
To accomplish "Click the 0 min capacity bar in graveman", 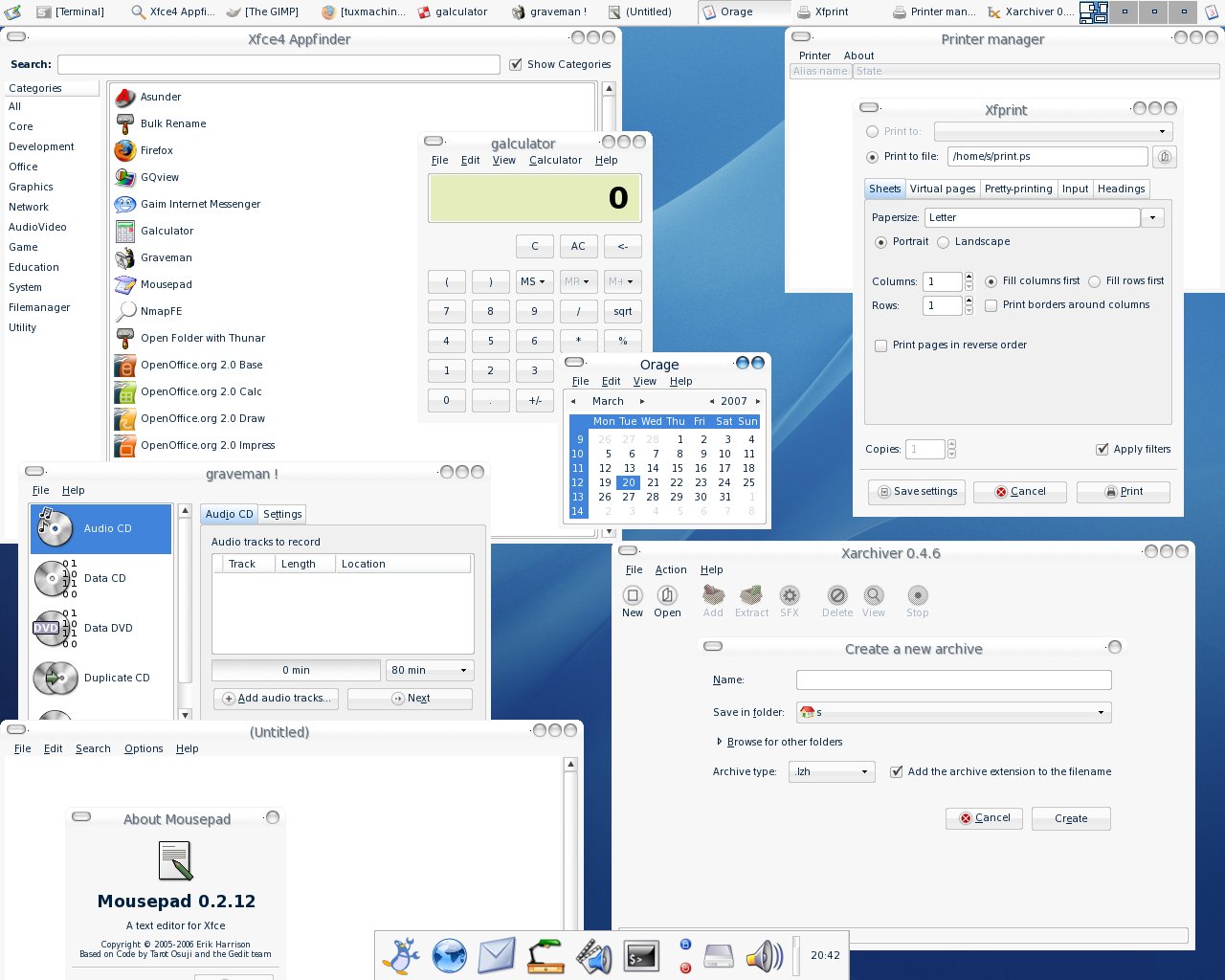I will tap(296, 670).
